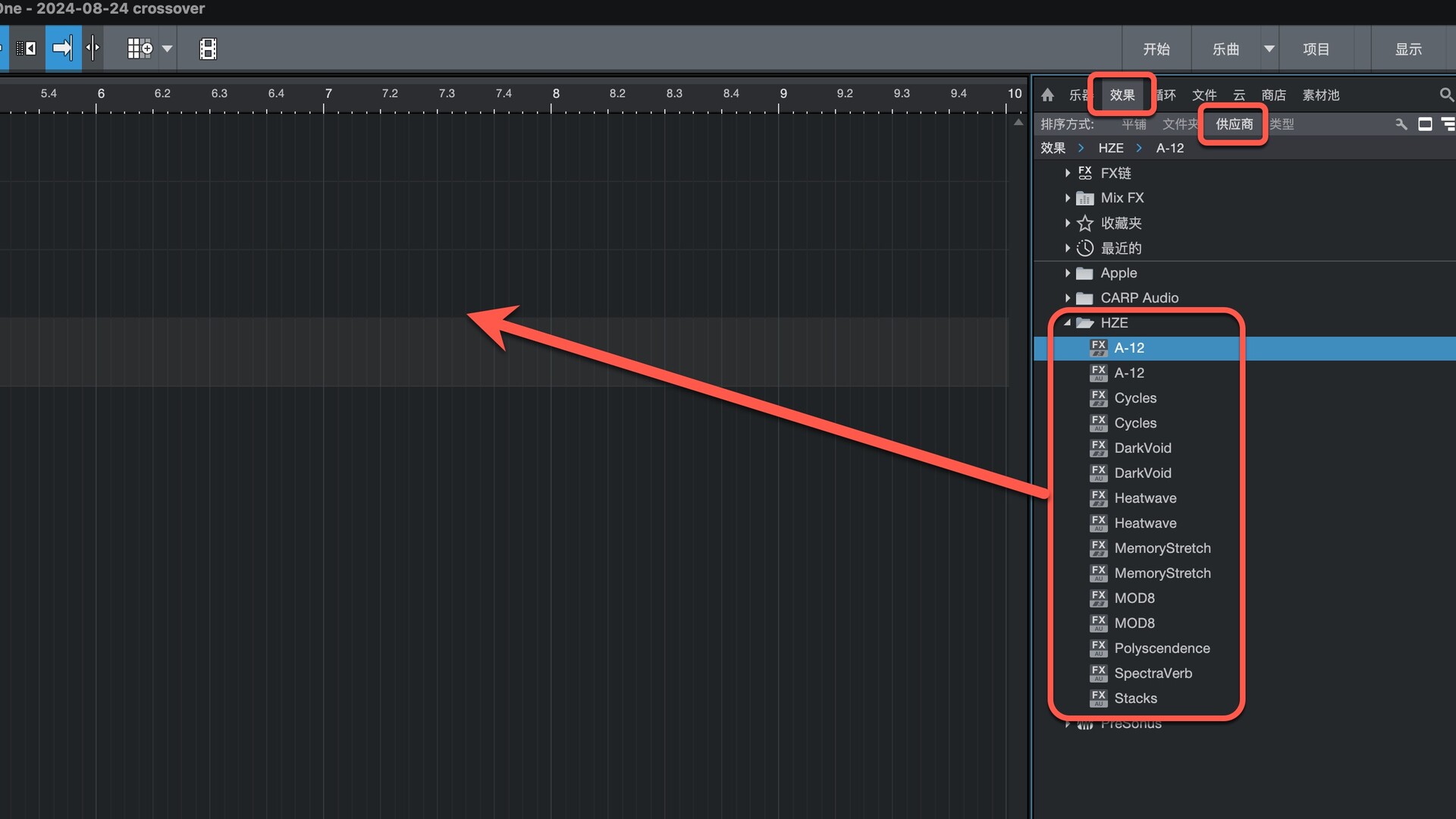Expand the CARP Audio folder
This screenshot has height=819, width=1456.
point(1067,298)
